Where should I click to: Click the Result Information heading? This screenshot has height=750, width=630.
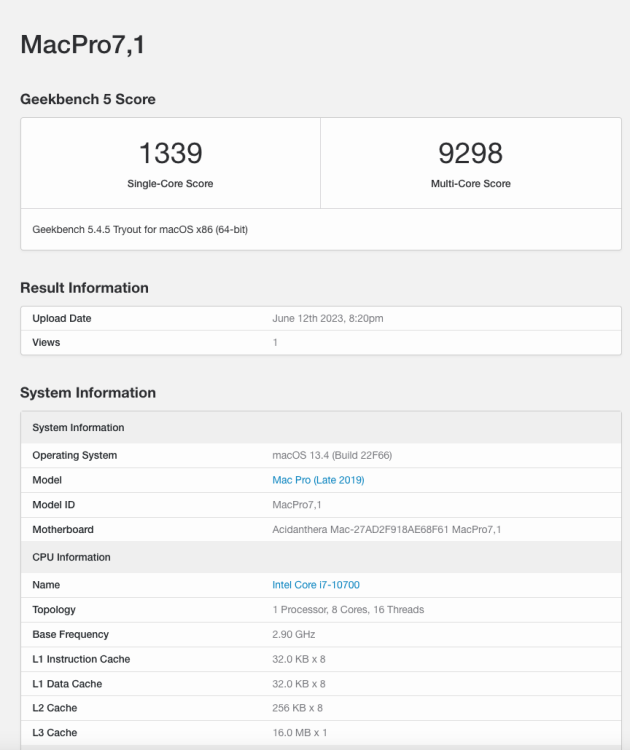84,288
